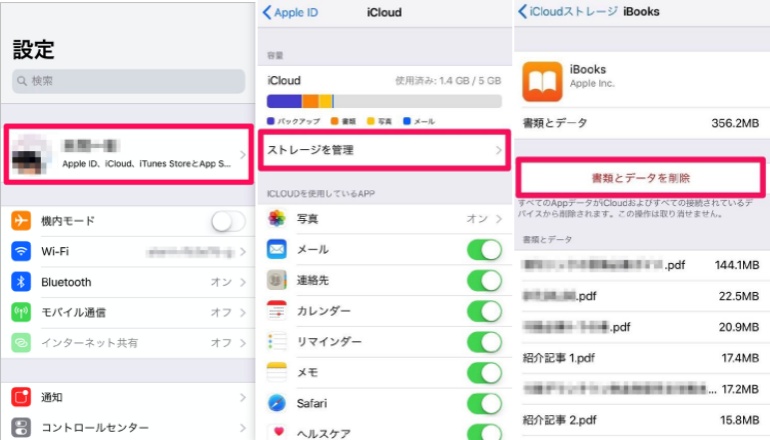Open インターネット共有 row chevron

point(243,343)
